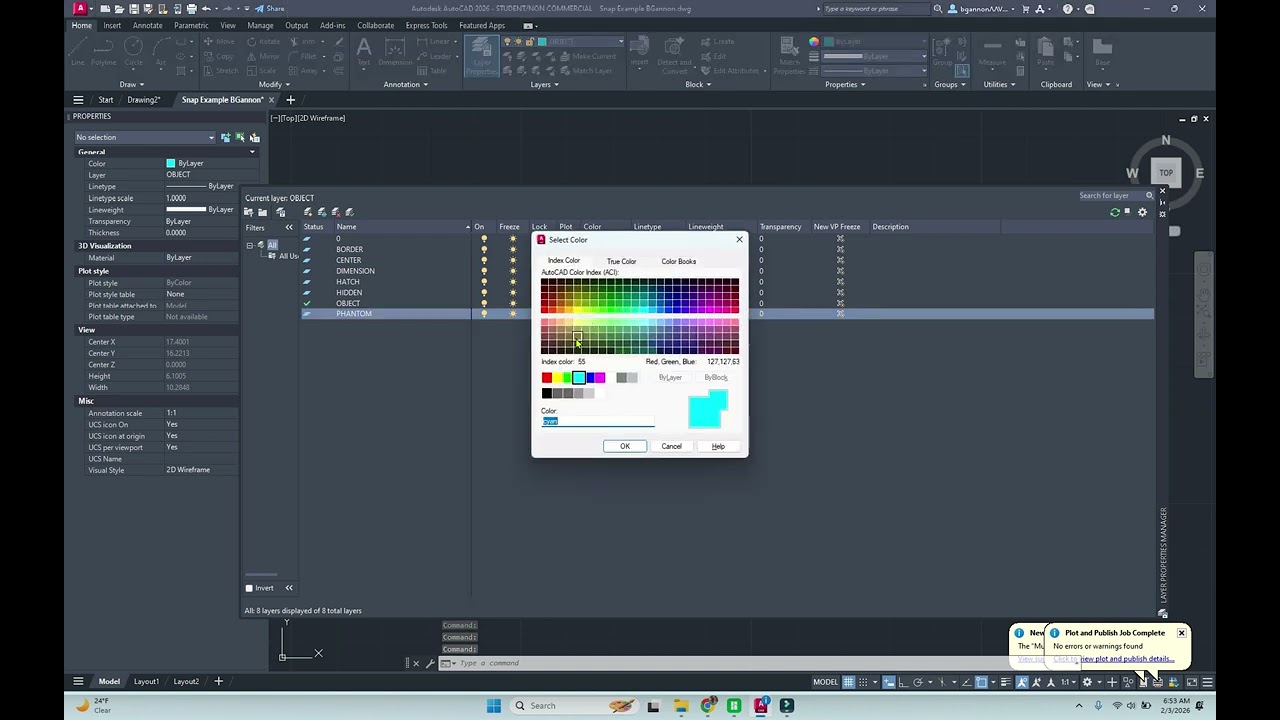Refresh the layer list
1280x720 pixels.
pos(1115,212)
